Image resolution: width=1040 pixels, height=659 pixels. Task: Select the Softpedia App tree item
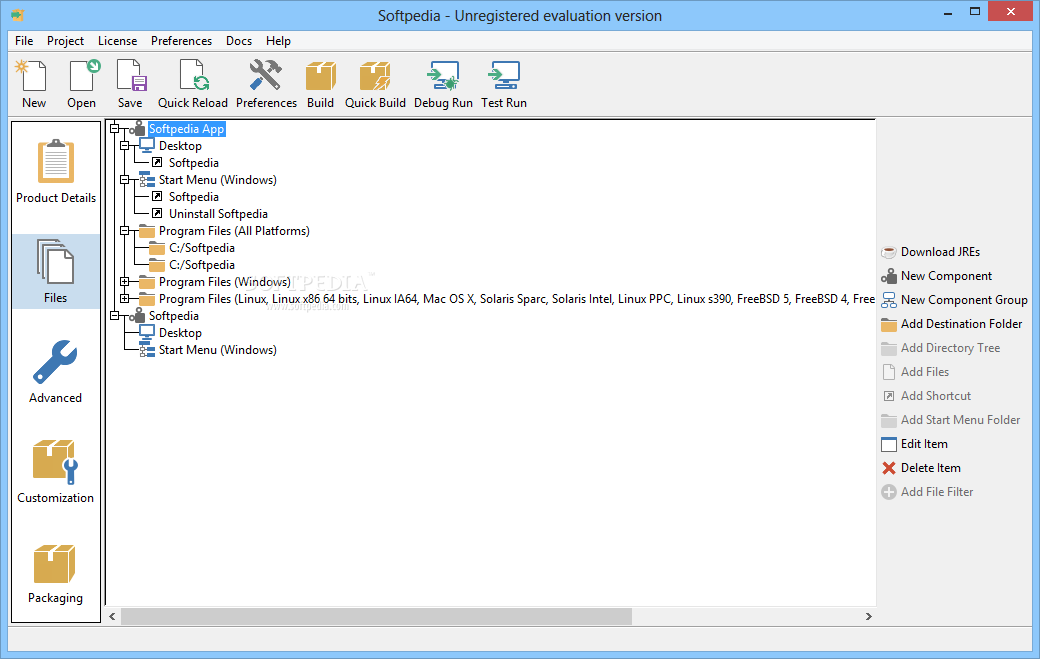[186, 129]
